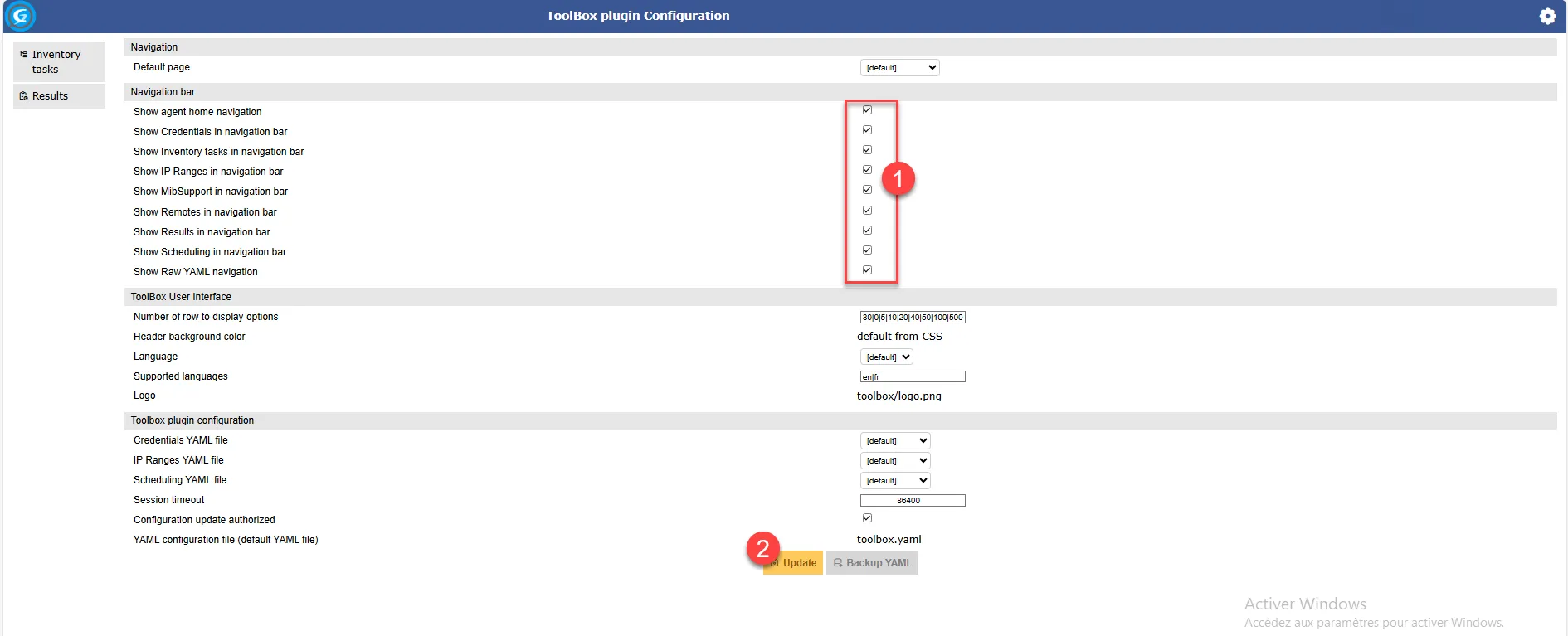
Task: Open Credentials YAML file dropdown
Action: coord(894,441)
